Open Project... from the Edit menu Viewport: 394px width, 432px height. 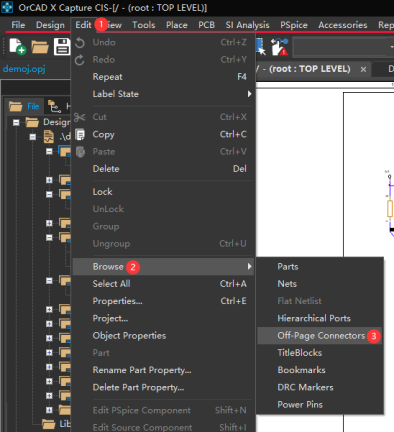click(163, 318)
